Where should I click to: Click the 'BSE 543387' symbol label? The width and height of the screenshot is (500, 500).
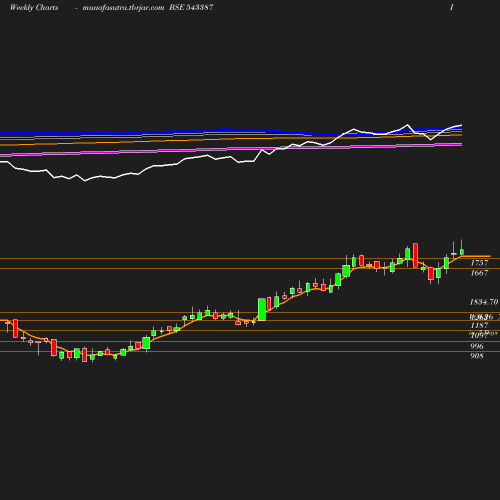point(191,7)
